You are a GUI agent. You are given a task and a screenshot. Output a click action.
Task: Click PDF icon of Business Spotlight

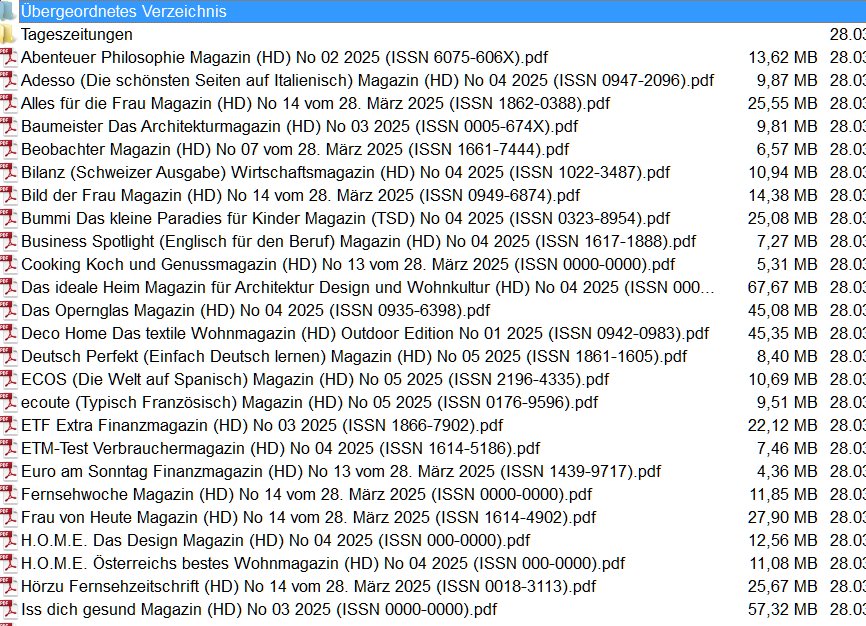[x=8, y=241]
